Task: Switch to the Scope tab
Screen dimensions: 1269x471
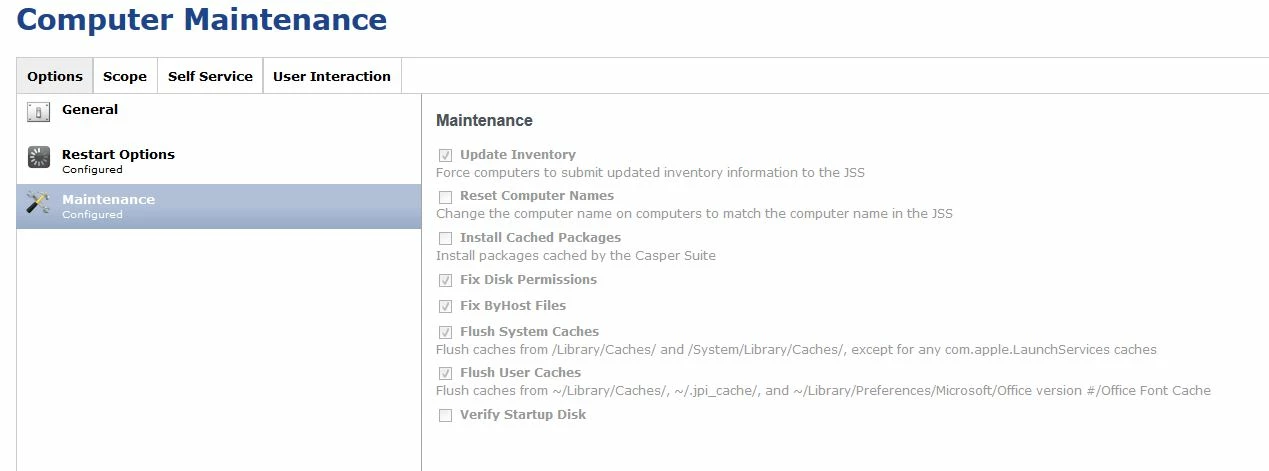Action: coord(125,76)
